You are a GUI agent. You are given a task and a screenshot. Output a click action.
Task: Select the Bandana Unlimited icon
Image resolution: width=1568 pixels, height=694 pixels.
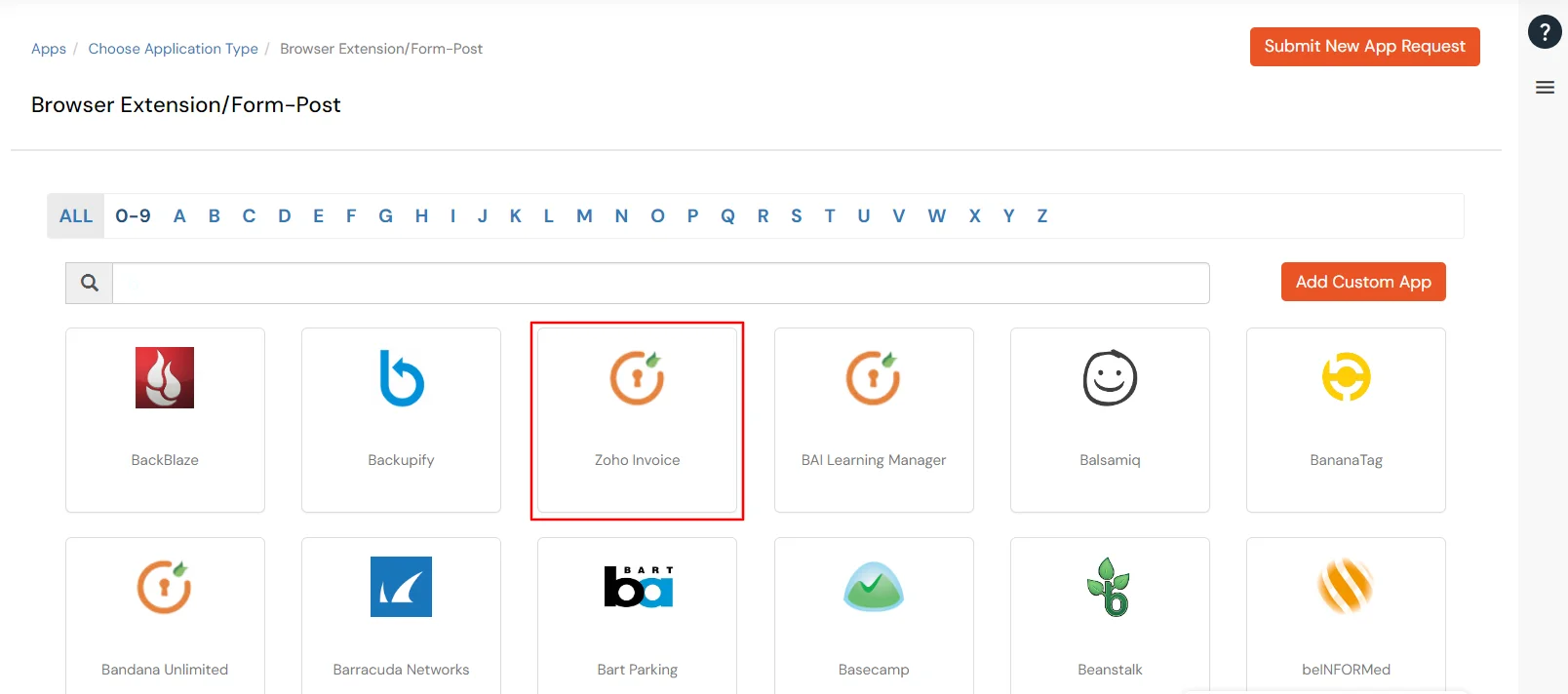click(x=164, y=587)
